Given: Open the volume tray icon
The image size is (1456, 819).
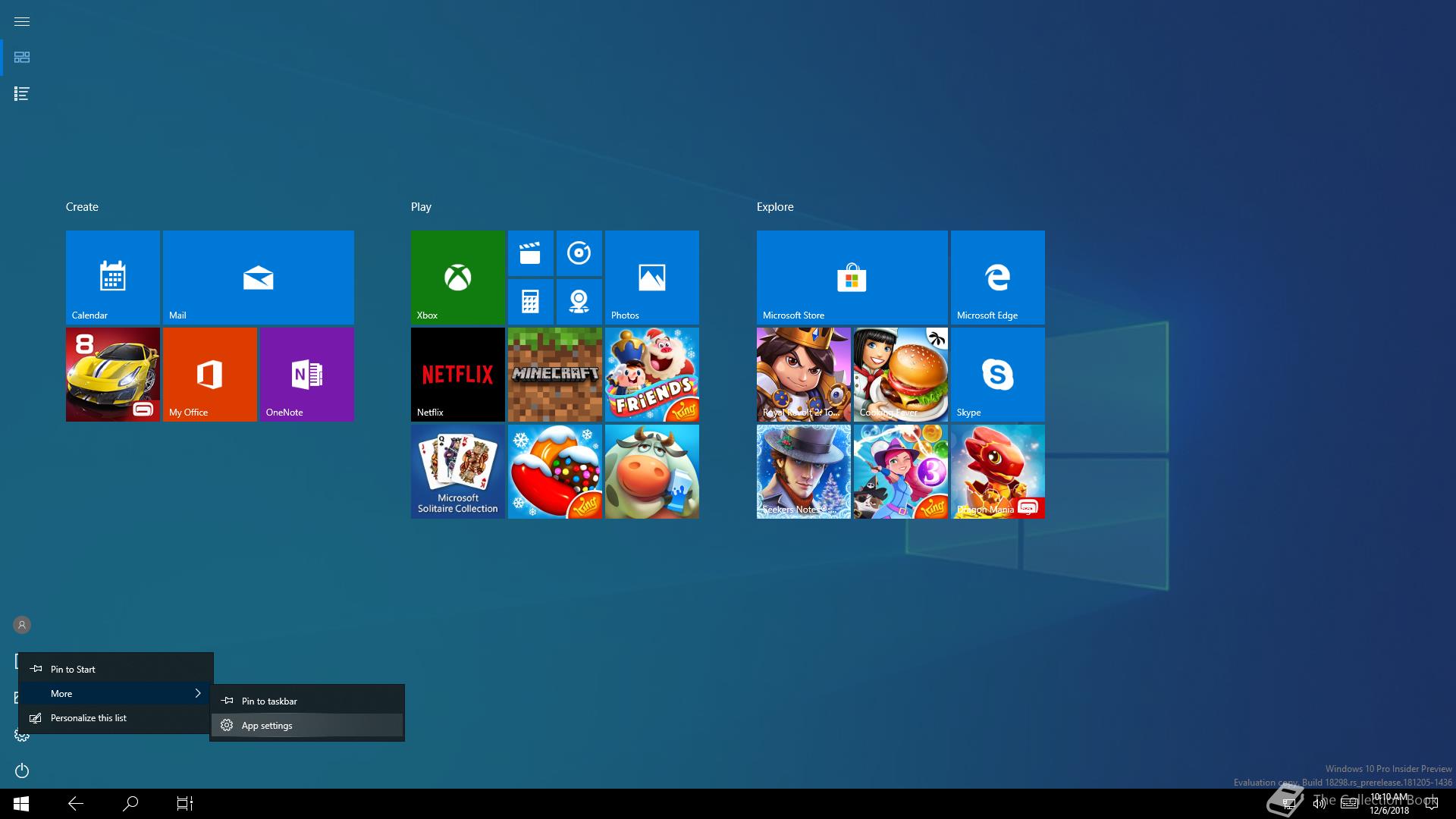Looking at the screenshot, I should point(1319,804).
